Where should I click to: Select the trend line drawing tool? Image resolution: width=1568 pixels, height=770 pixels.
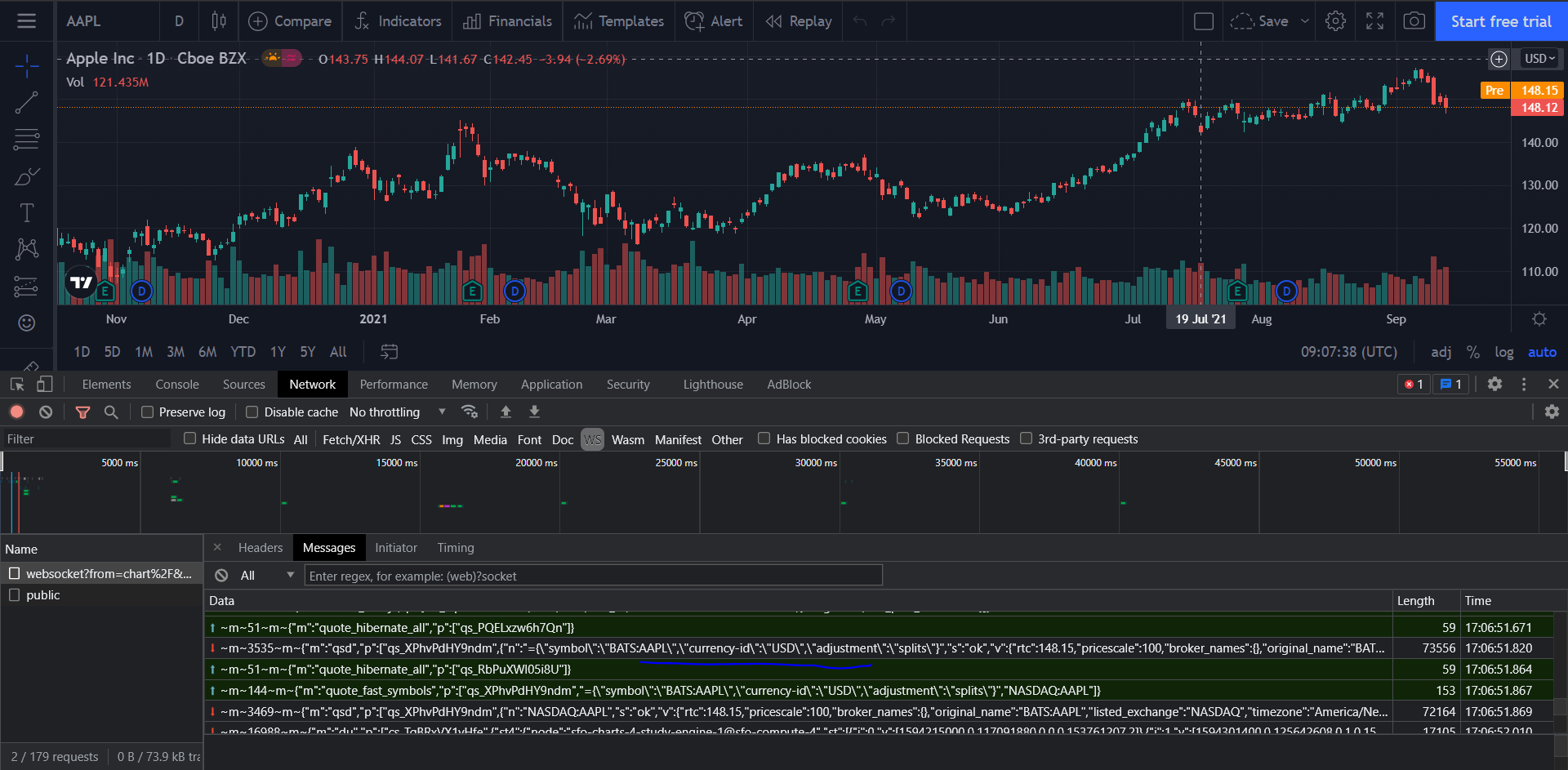27,103
